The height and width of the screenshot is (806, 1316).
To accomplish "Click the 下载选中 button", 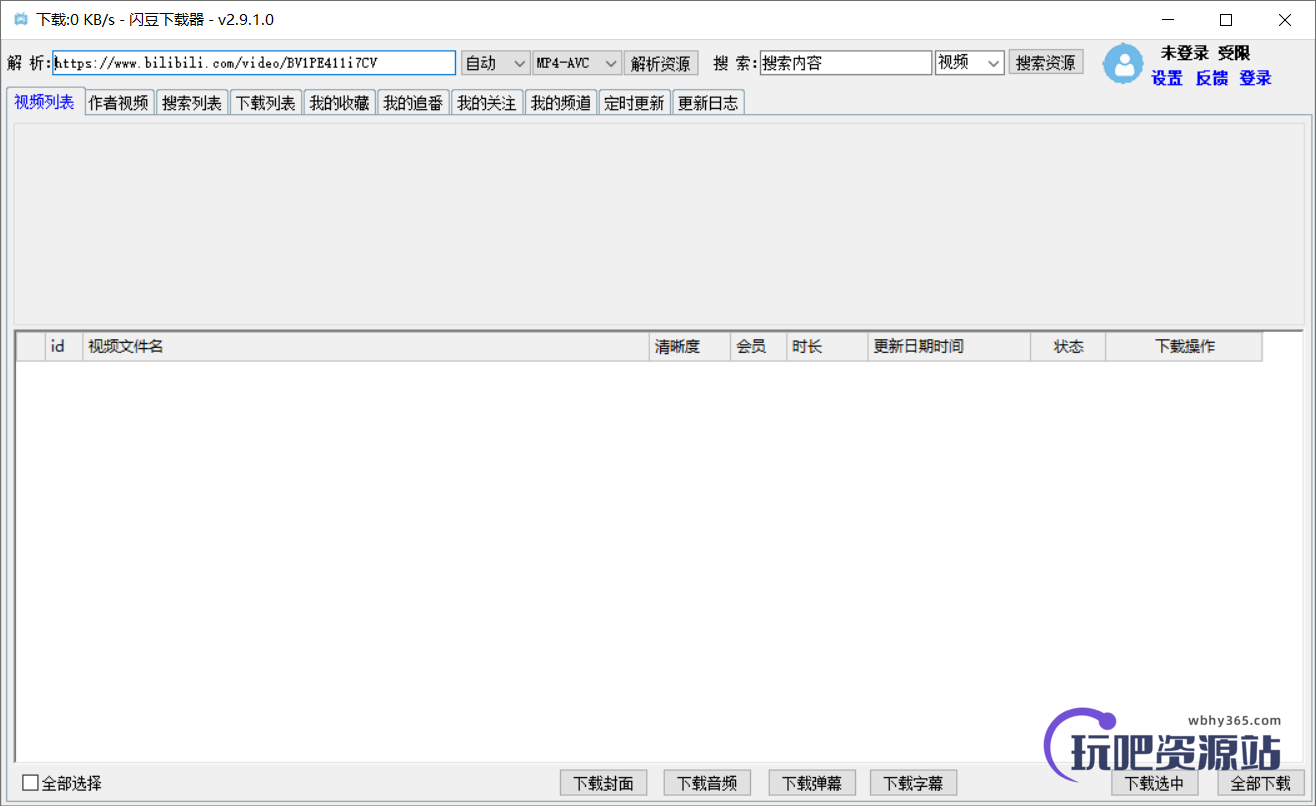I will pyautogui.click(x=1154, y=783).
